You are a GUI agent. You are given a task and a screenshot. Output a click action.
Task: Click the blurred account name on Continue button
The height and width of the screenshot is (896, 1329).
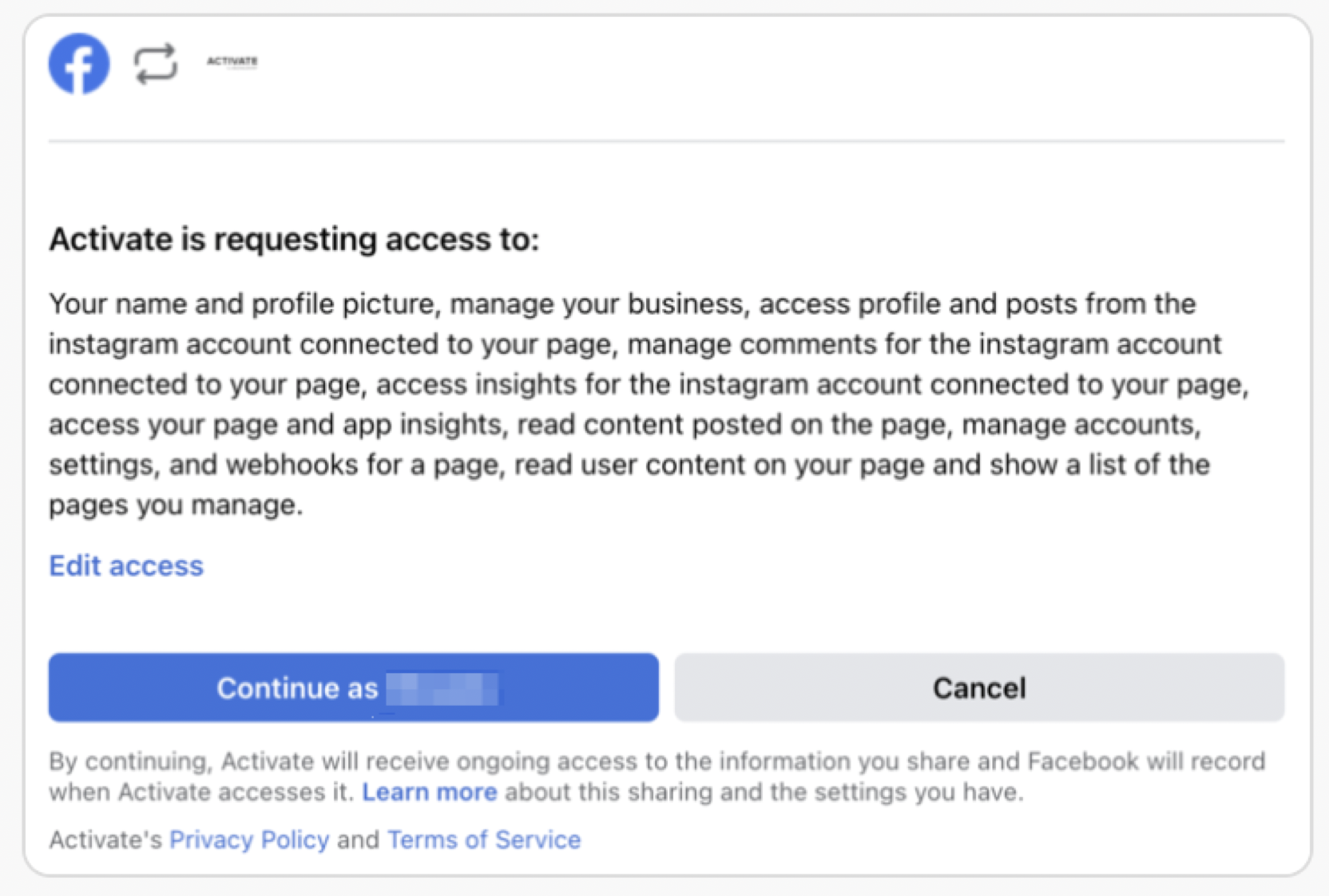point(442,688)
